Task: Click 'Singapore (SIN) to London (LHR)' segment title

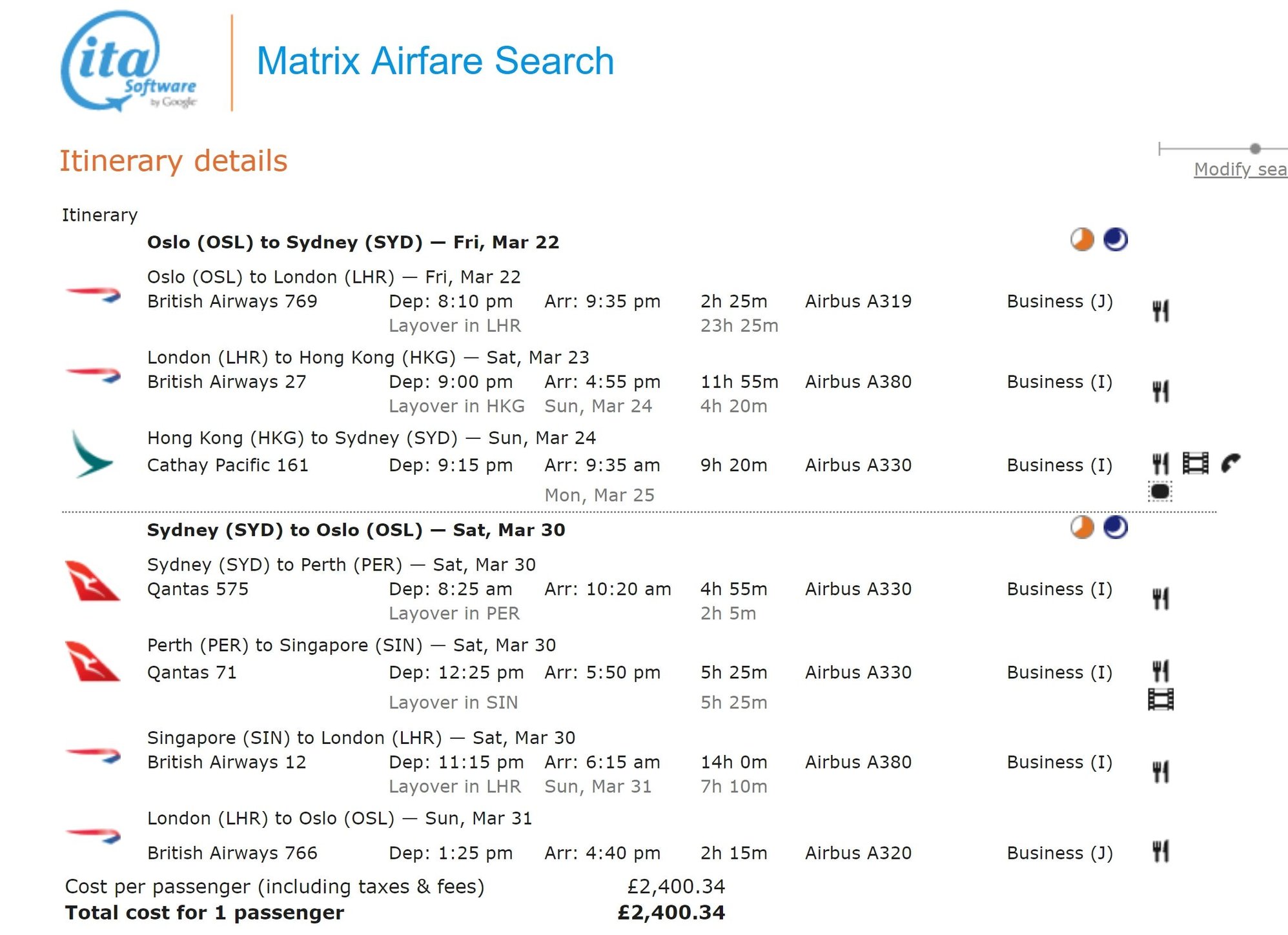Action: (x=294, y=738)
